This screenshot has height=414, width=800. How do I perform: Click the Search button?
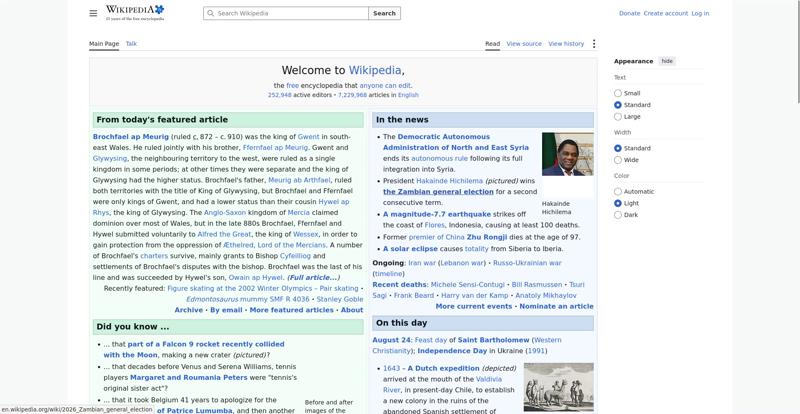(384, 13)
